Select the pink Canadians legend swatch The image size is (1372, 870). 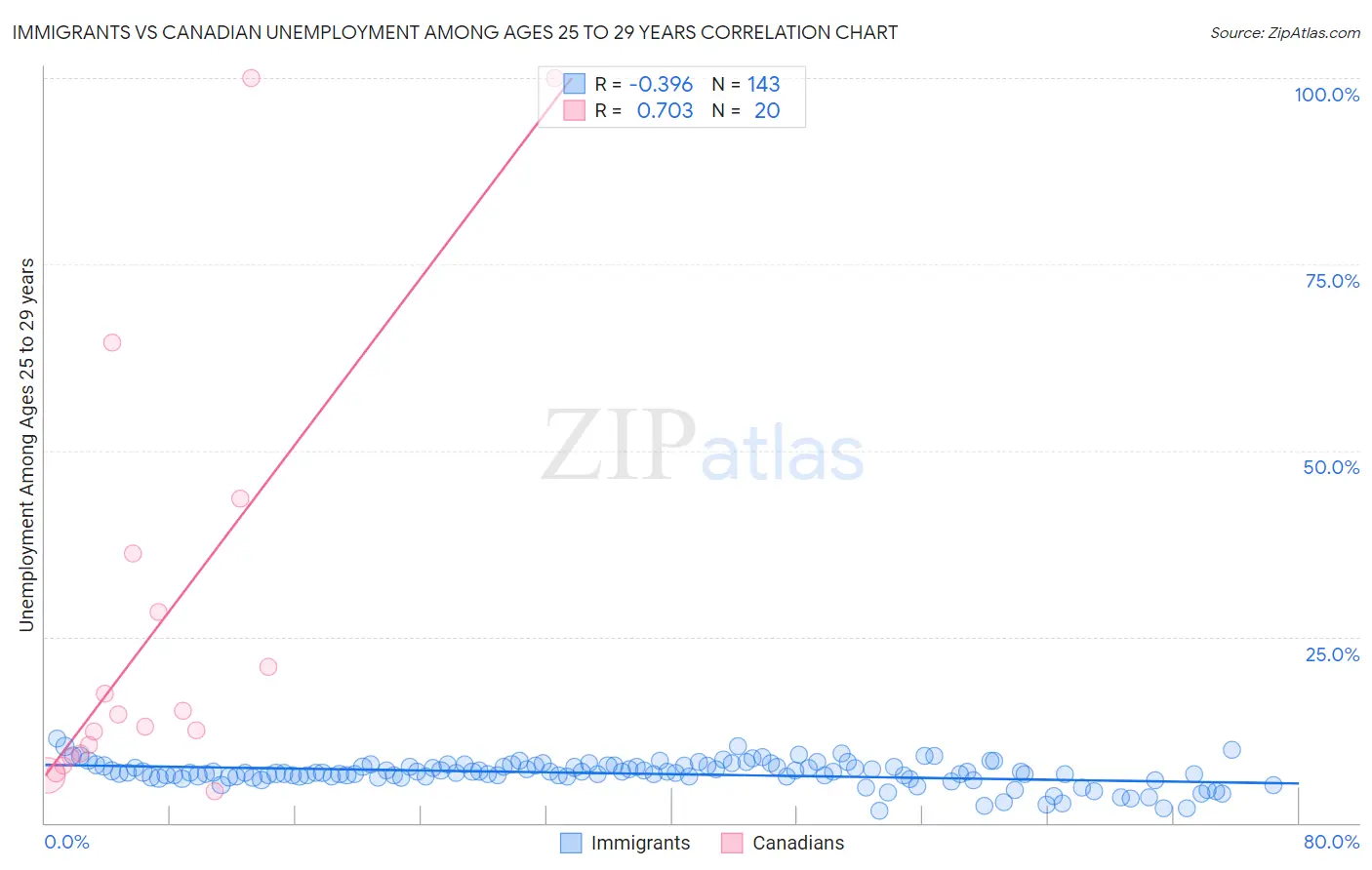click(x=732, y=843)
